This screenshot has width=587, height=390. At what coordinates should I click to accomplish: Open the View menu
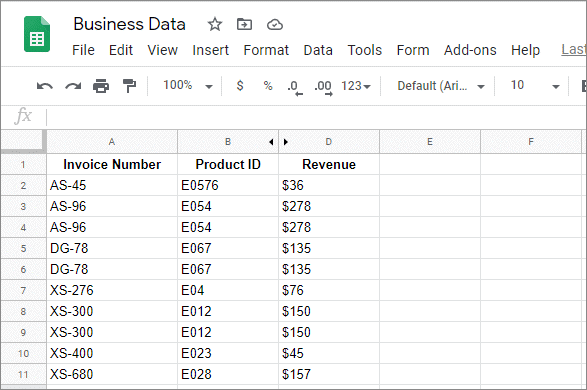coord(162,50)
